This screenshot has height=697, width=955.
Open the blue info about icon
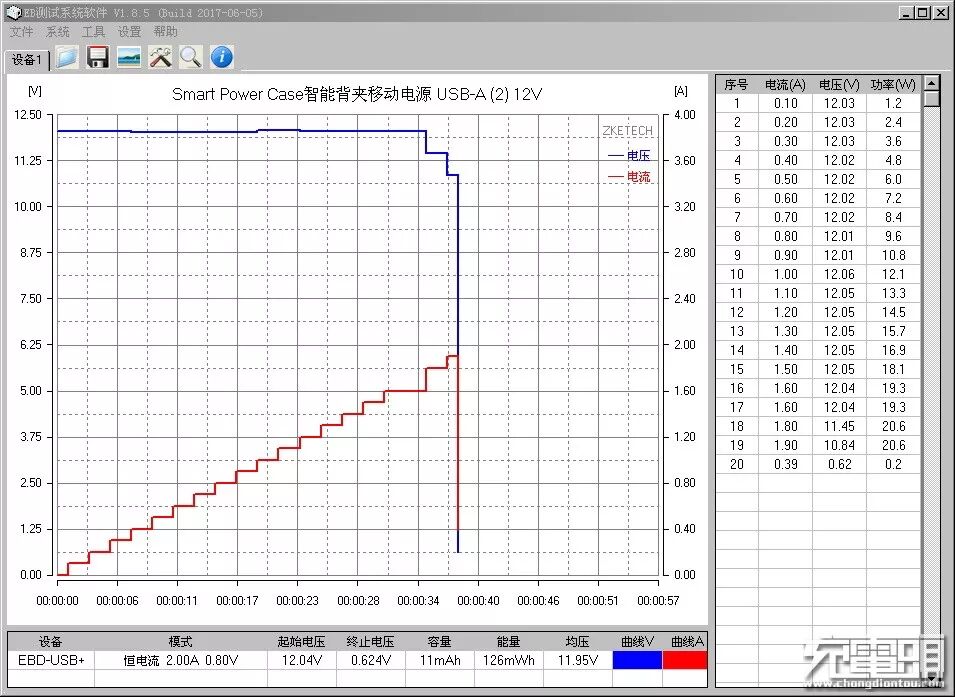click(222, 57)
